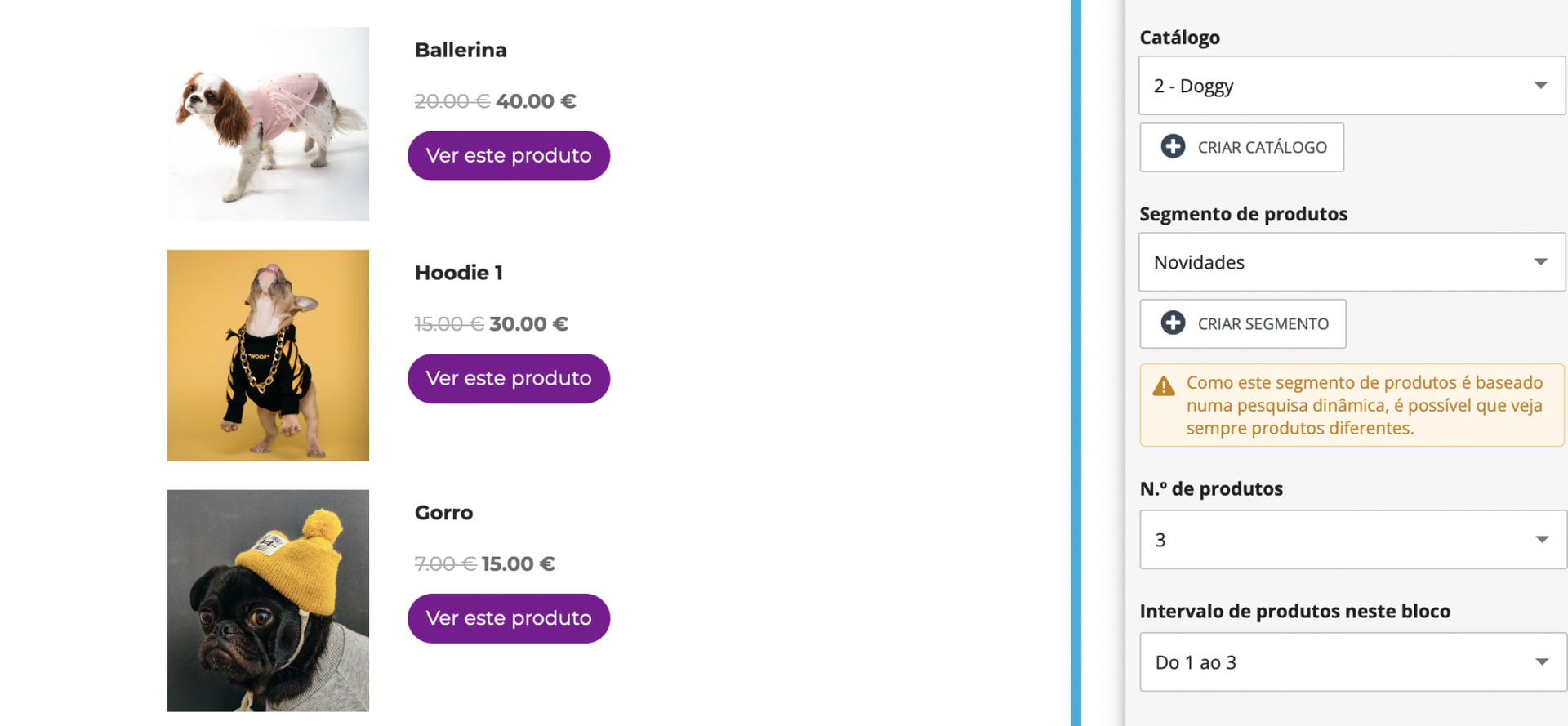1568x726 pixels.
Task: Click the Ballerina product title
Action: pos(461,50)
